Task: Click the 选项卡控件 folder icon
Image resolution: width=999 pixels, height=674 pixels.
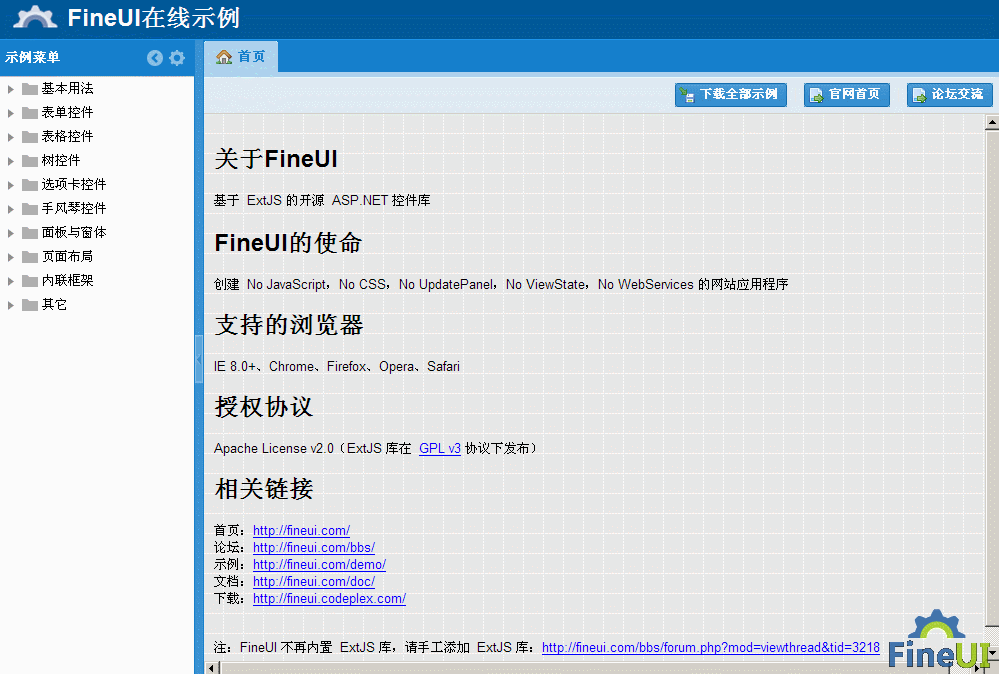Action: tap(30, 185)
